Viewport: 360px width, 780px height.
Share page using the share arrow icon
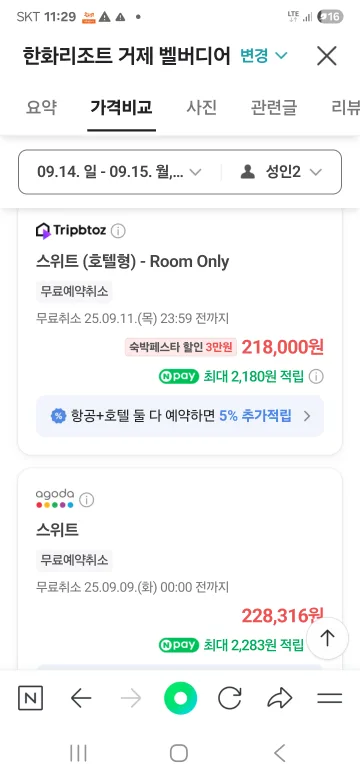coord(279,698)
